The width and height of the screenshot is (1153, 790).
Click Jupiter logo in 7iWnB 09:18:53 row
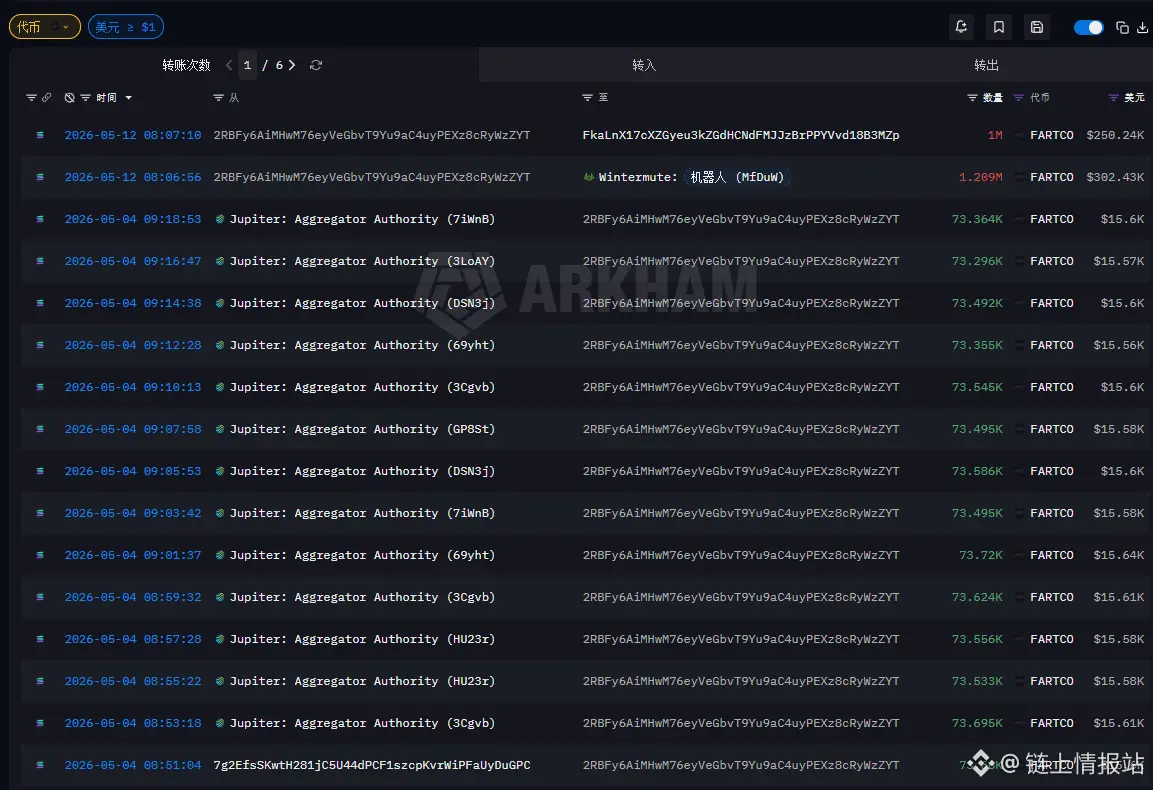pos(220,219)
